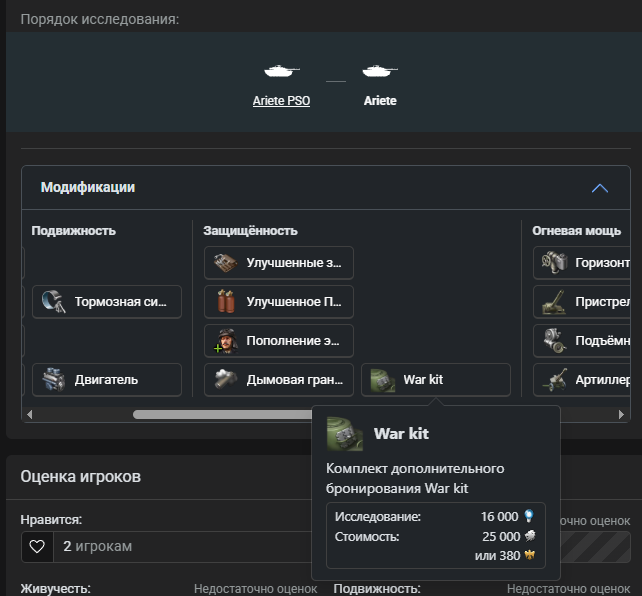
Task: Click the fire extinguisher icon for Улучшенное П...
Action: [226, 302]
